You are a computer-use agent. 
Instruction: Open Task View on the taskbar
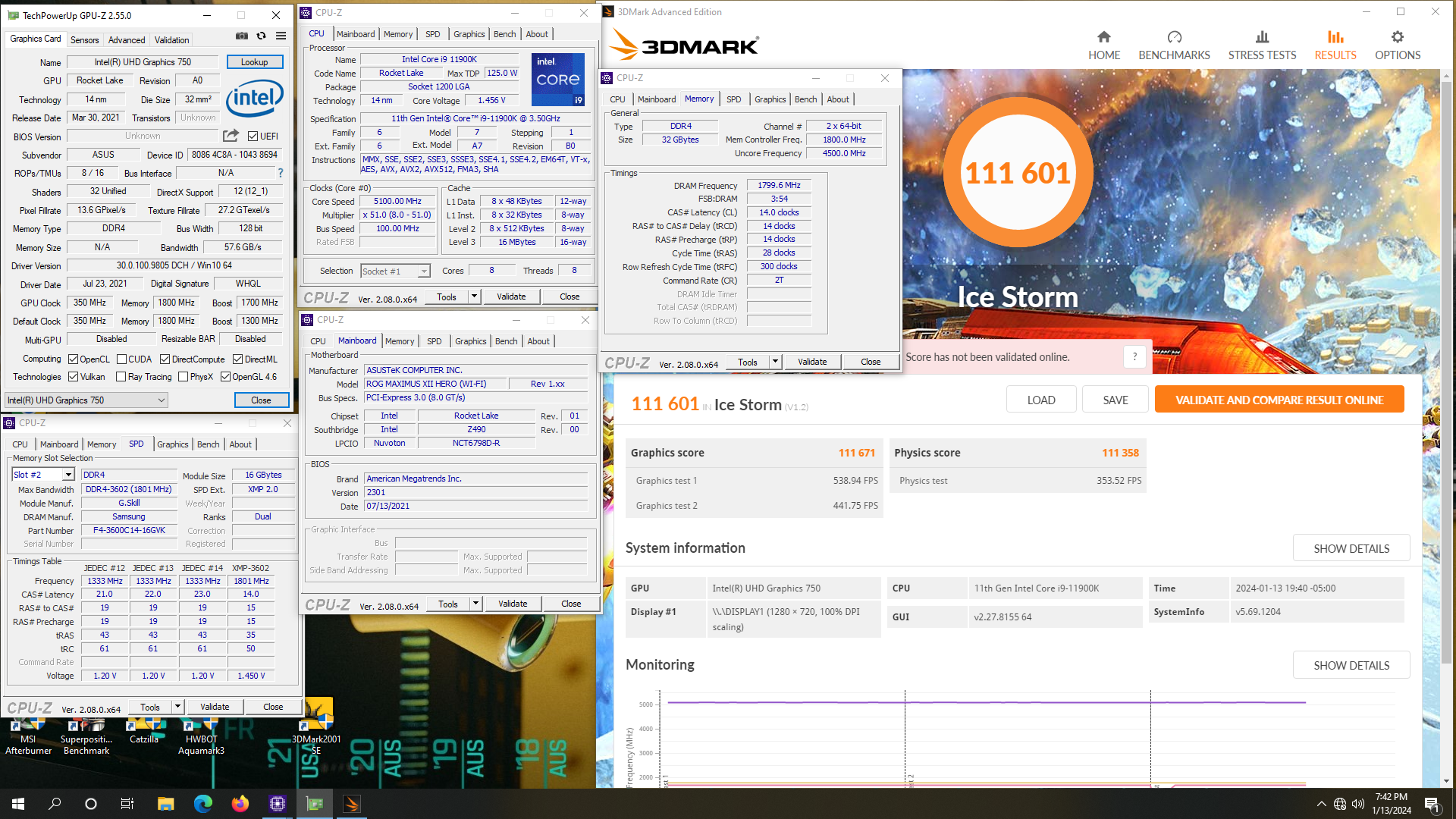pos(127,804)
